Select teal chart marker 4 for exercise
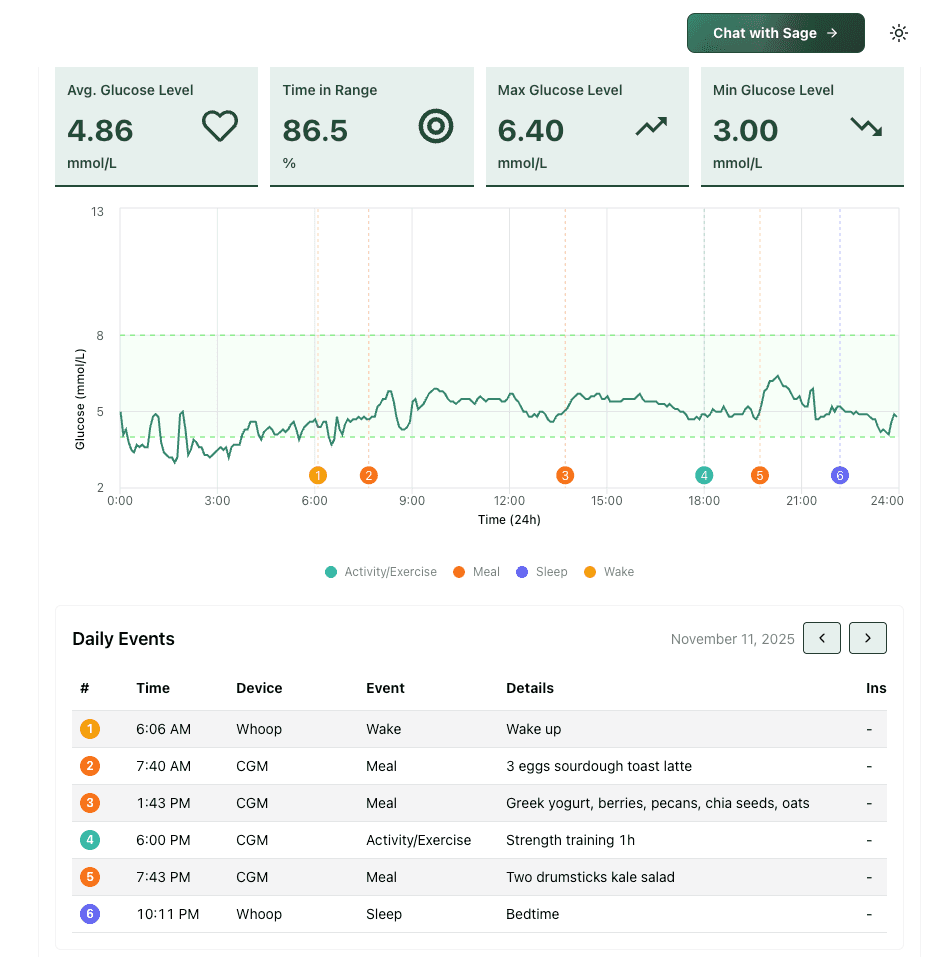940x957 pixels. pyautogui.click(x=704, y=475)
